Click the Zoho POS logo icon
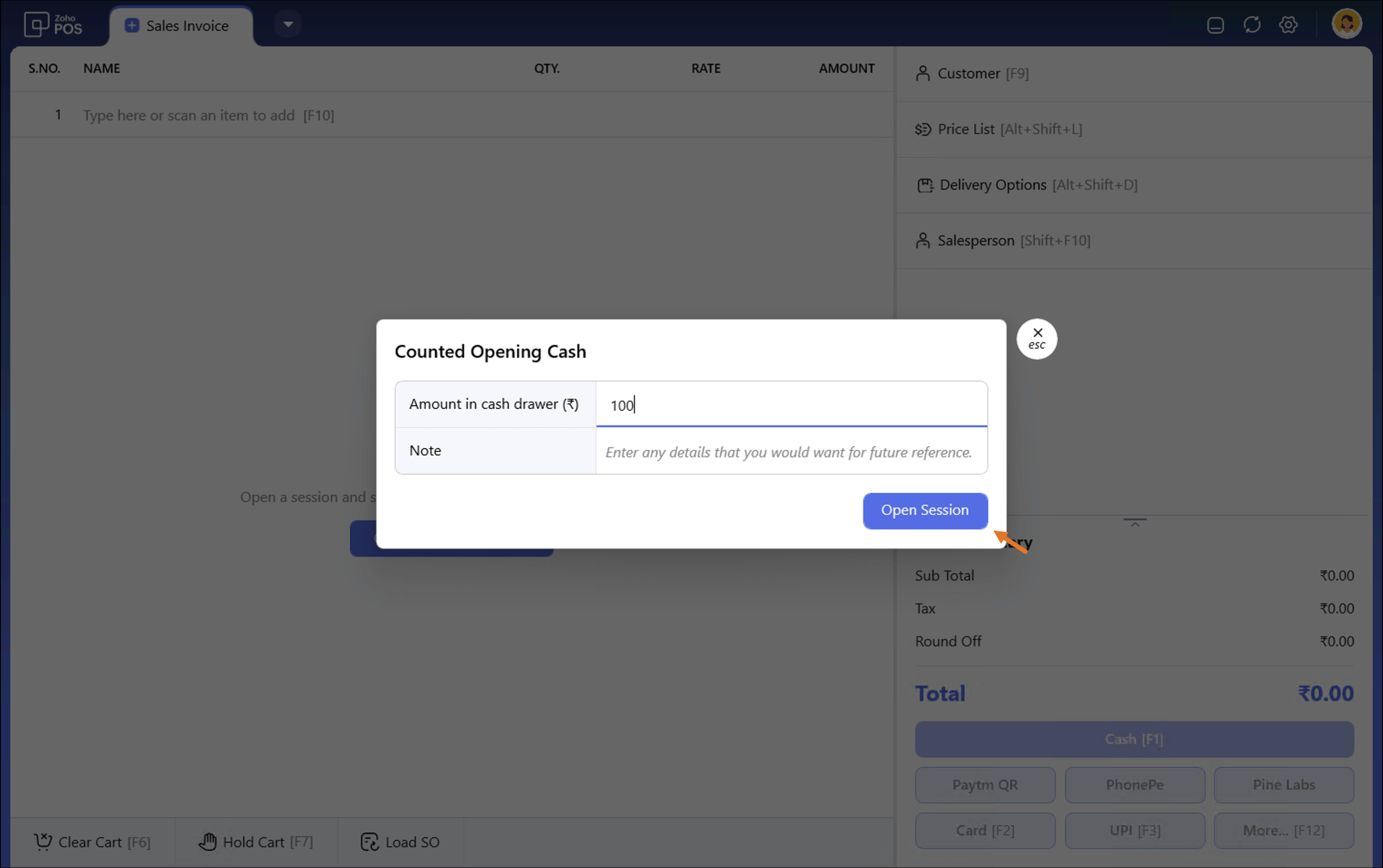Screen dimensions: 1383x868 pyautogui.click(x=38, y=25)
